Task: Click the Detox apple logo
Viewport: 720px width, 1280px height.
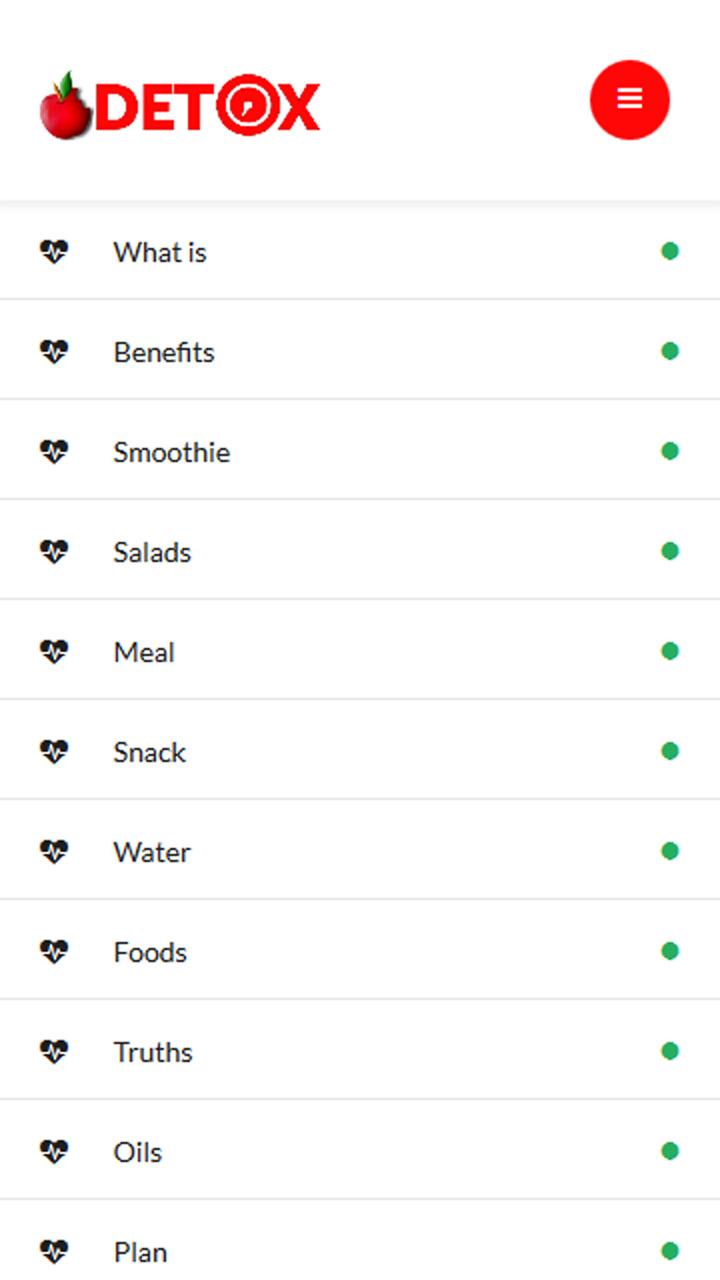Action: coord(180,104)
